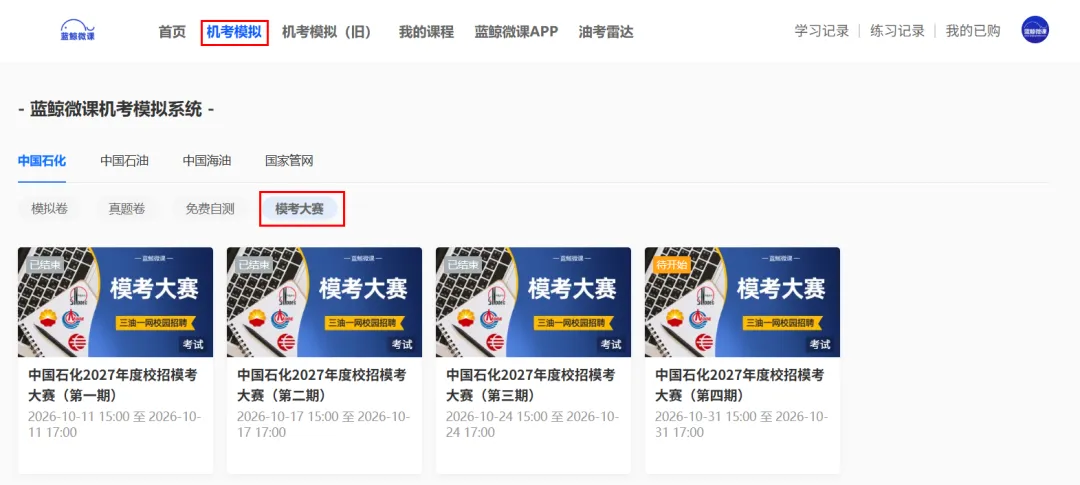
Task: Open the 第四期 exam banner thumbnail
Action: [742, 302]
